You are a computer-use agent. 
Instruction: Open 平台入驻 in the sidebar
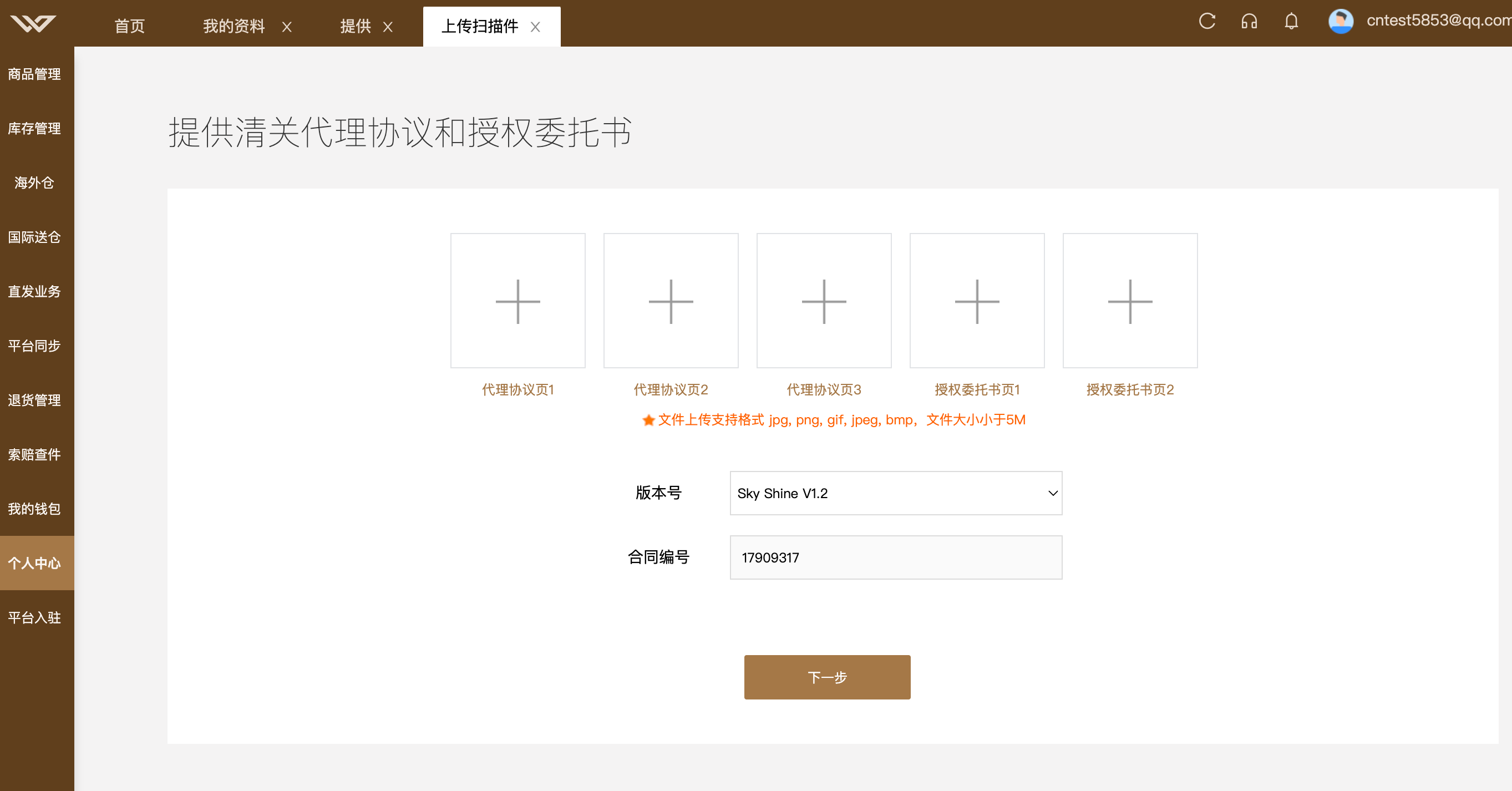pyautogui.click(x=34, y=617)
